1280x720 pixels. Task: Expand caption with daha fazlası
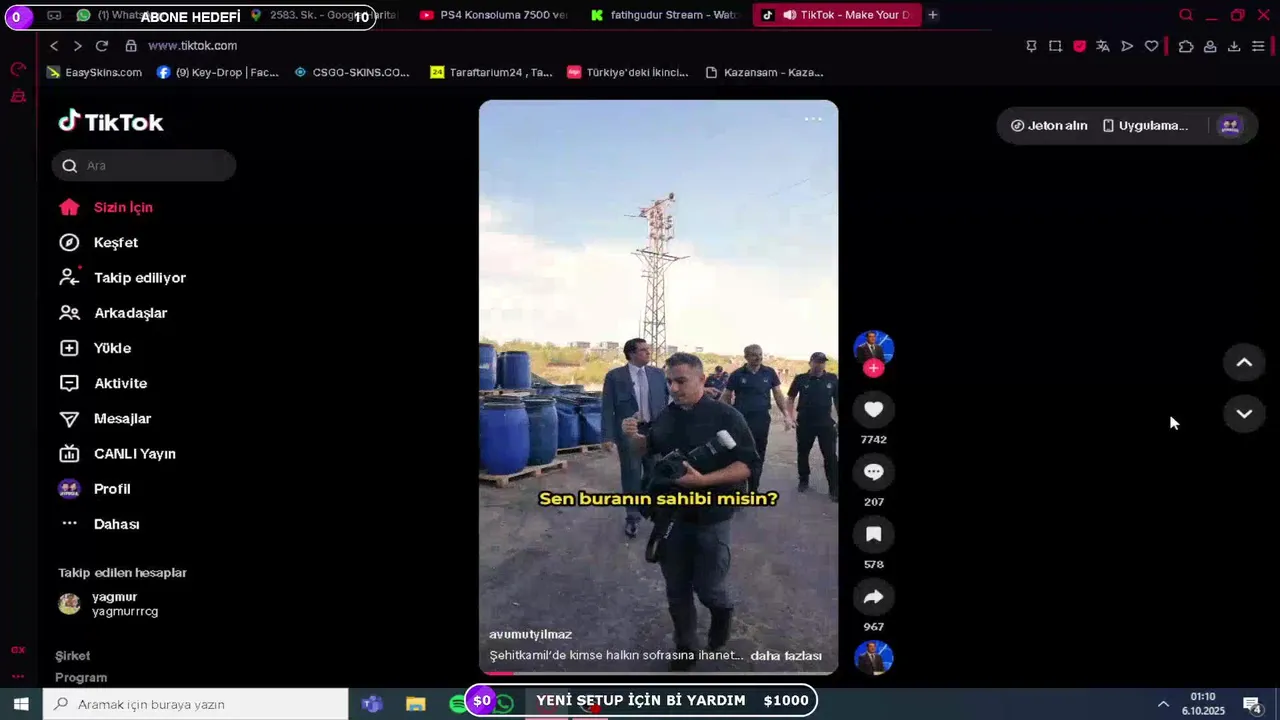click(786, 656)
